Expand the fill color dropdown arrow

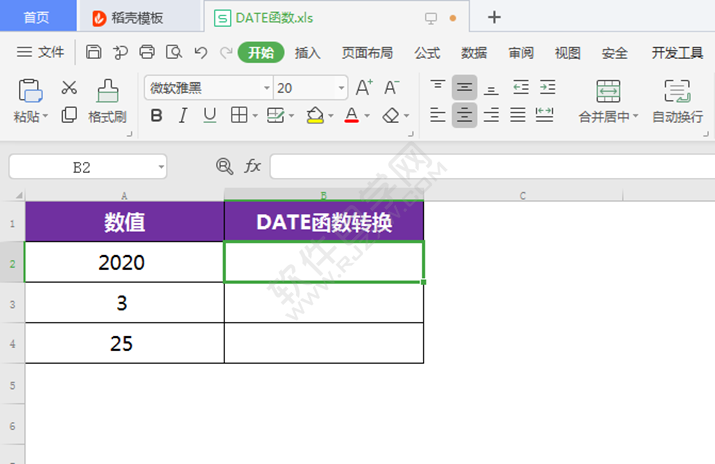click(x=331, y=116)
